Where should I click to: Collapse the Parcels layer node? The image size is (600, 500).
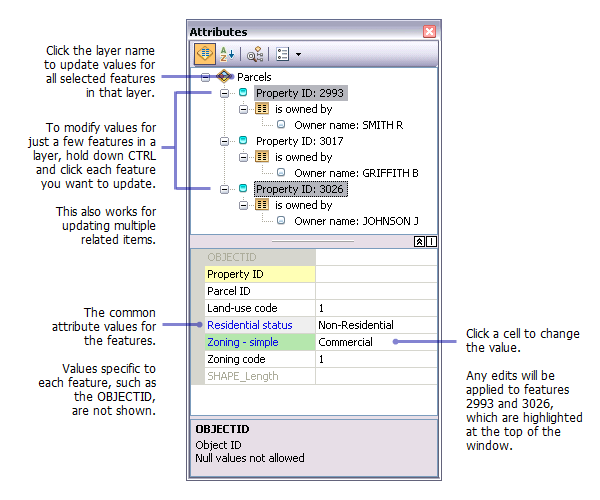click(x=205, y=77)
